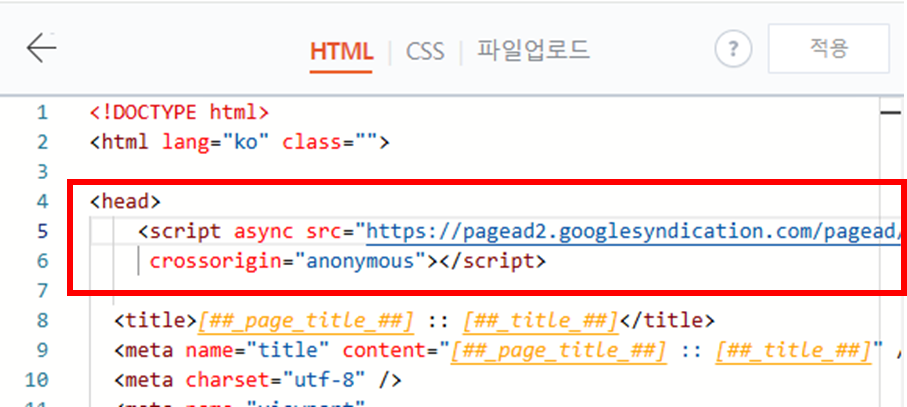This screenshot has width=907, height=407.
Task: Place cursor on the <head> tag
Action: [x=126, y=201]
